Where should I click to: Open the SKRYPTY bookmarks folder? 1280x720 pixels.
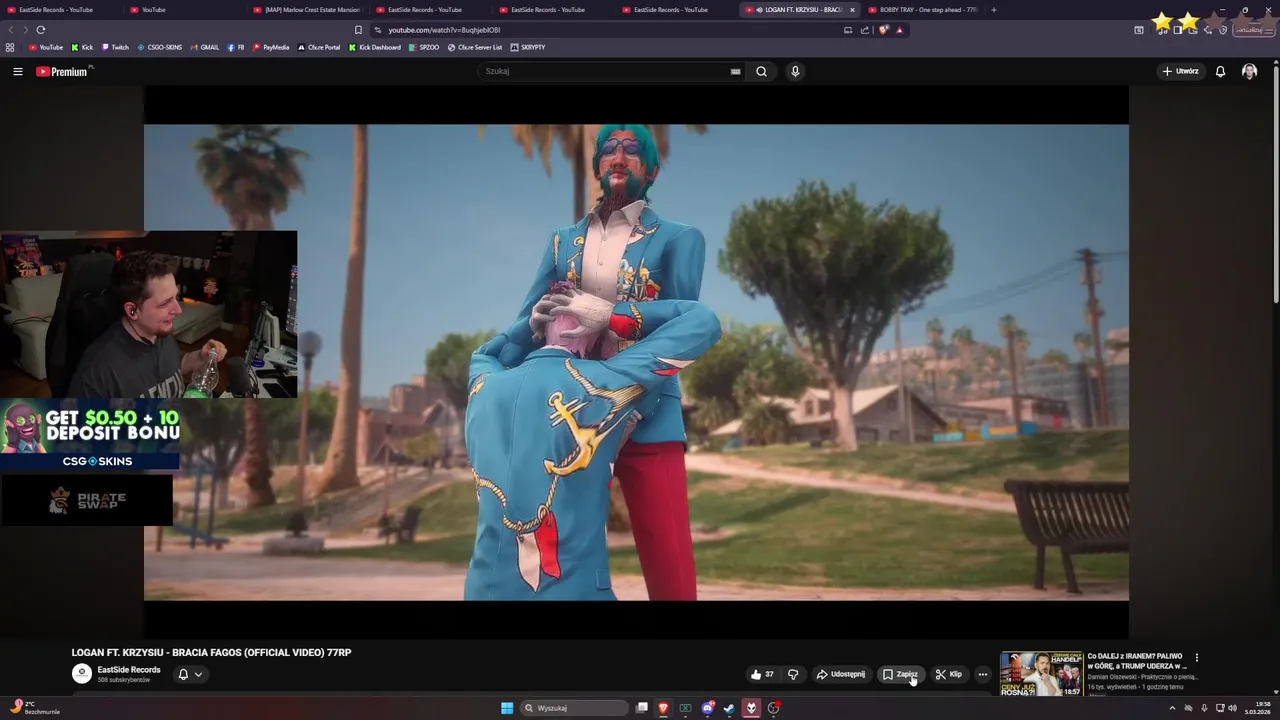pos(528,47)
